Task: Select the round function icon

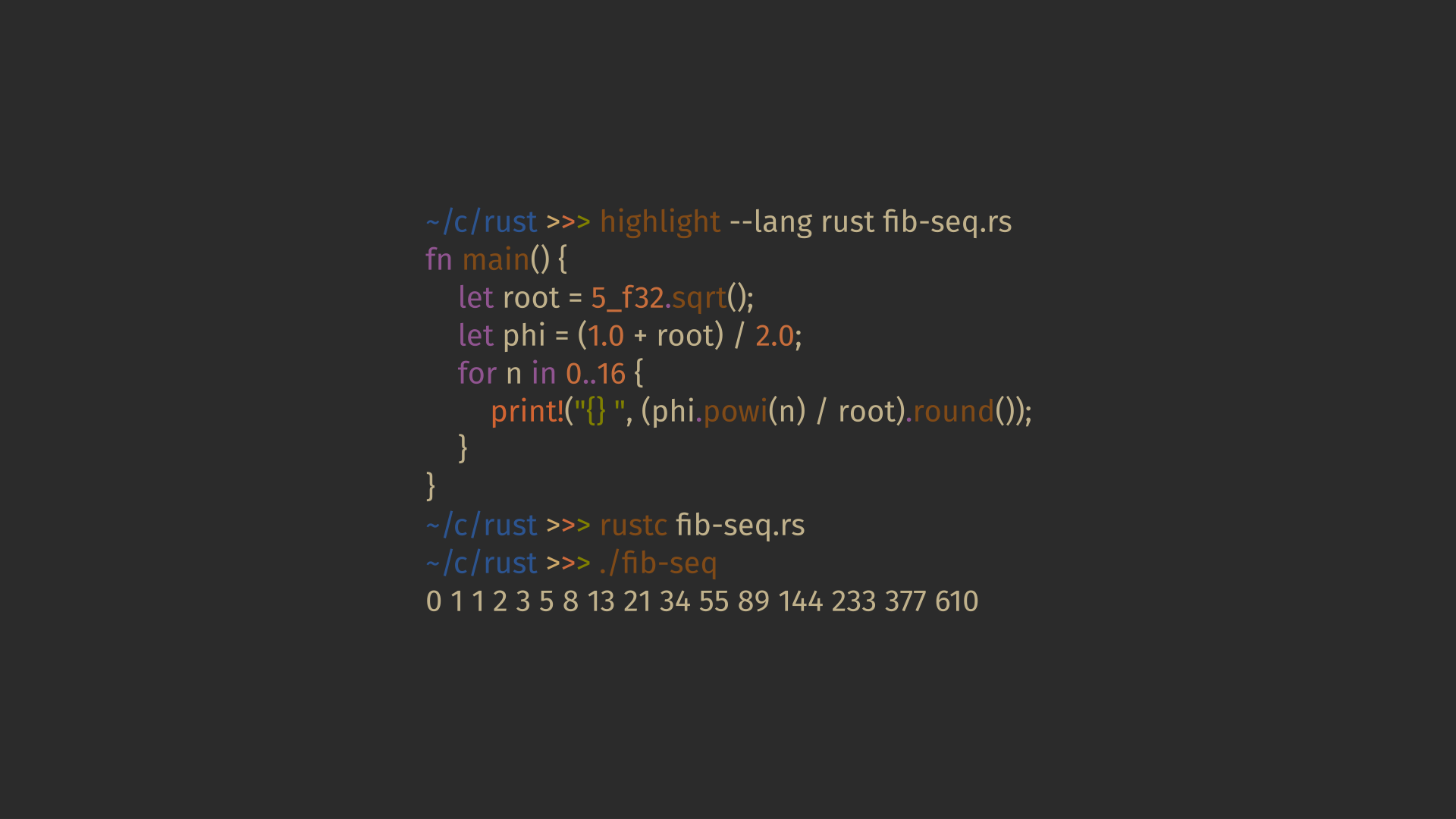Action: coord(960,410)
